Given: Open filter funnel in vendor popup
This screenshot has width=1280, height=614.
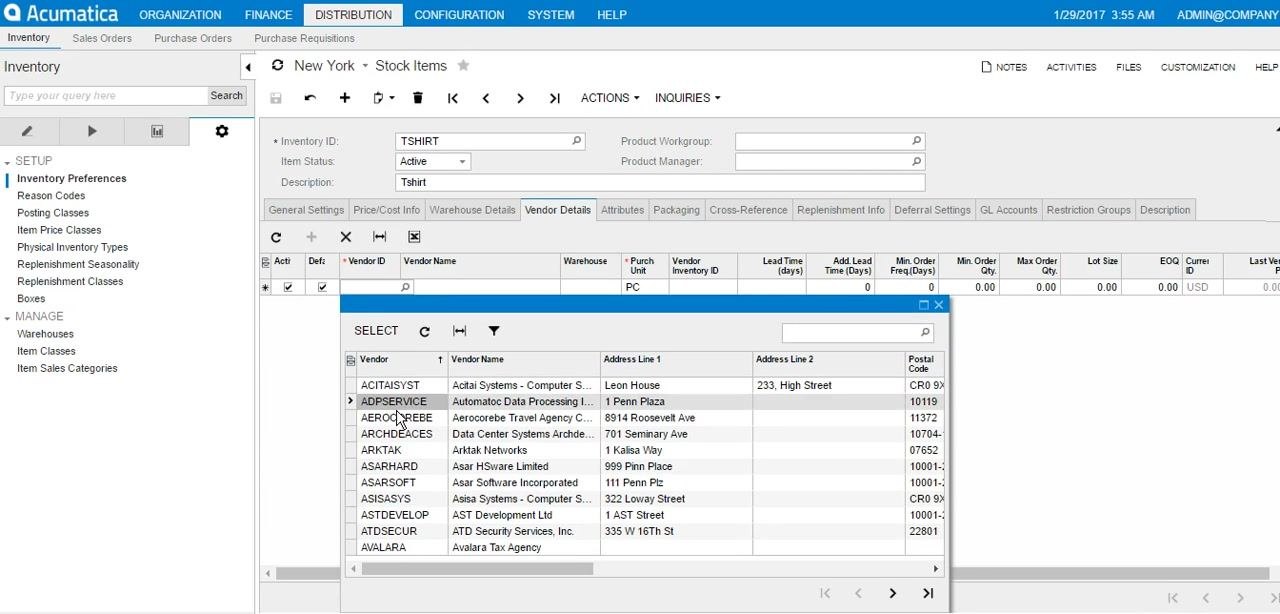Looking at the screenshot, I should tap(494, 331).
